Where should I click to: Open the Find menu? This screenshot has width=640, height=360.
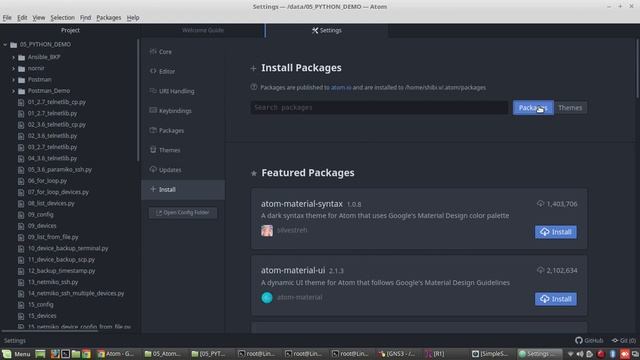click(x=85, y=18)
